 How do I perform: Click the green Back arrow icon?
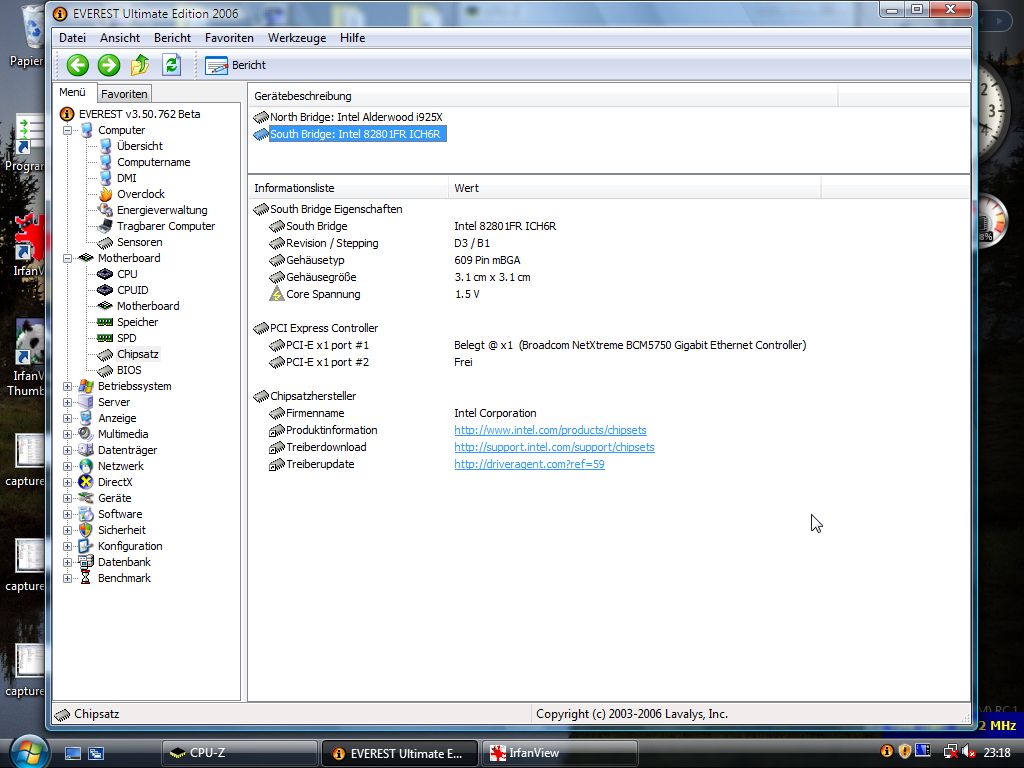coord(78,65)
